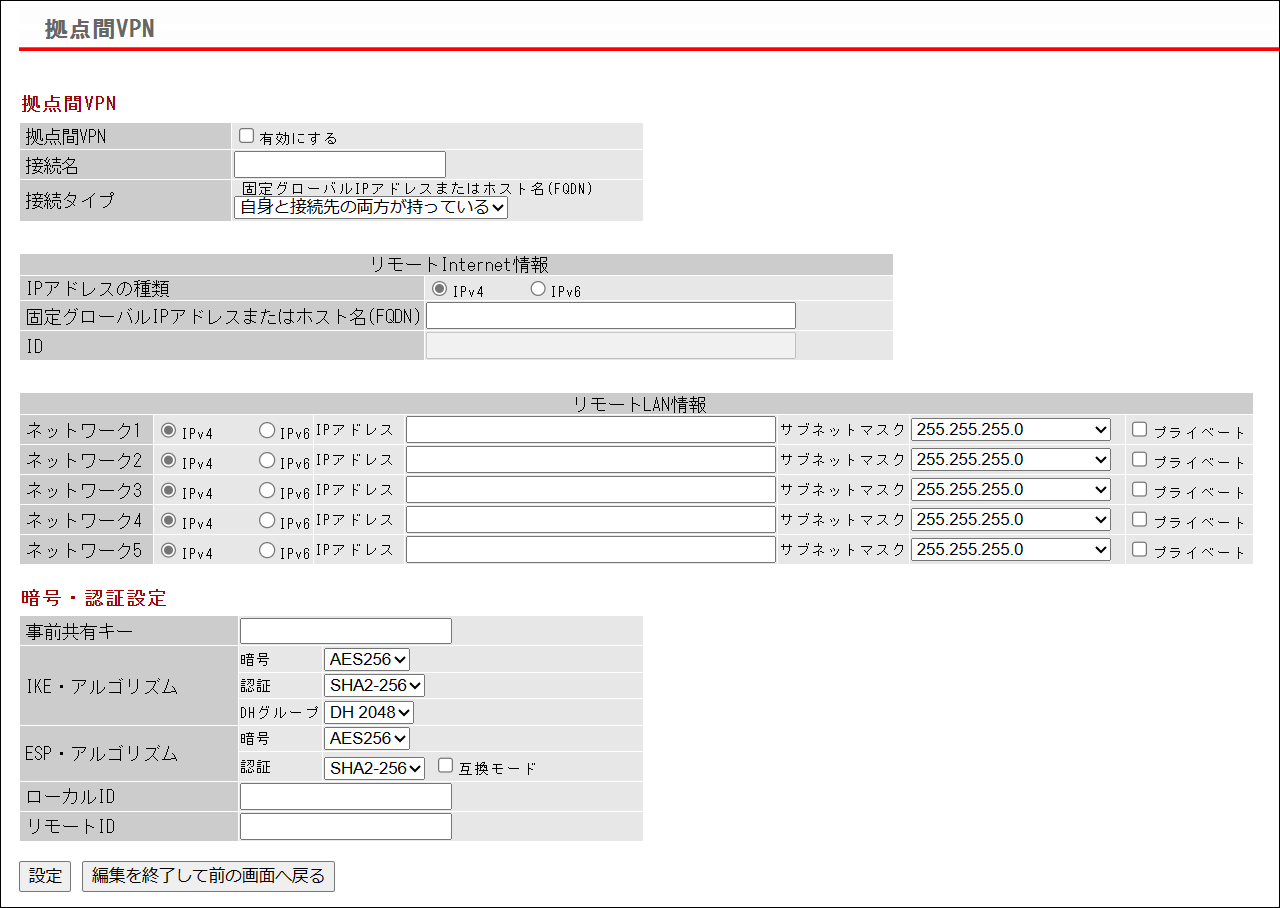Select IPv6 for ネットワーク3
Viewport: 1280px width, 908px height.
tap(266, 490)
